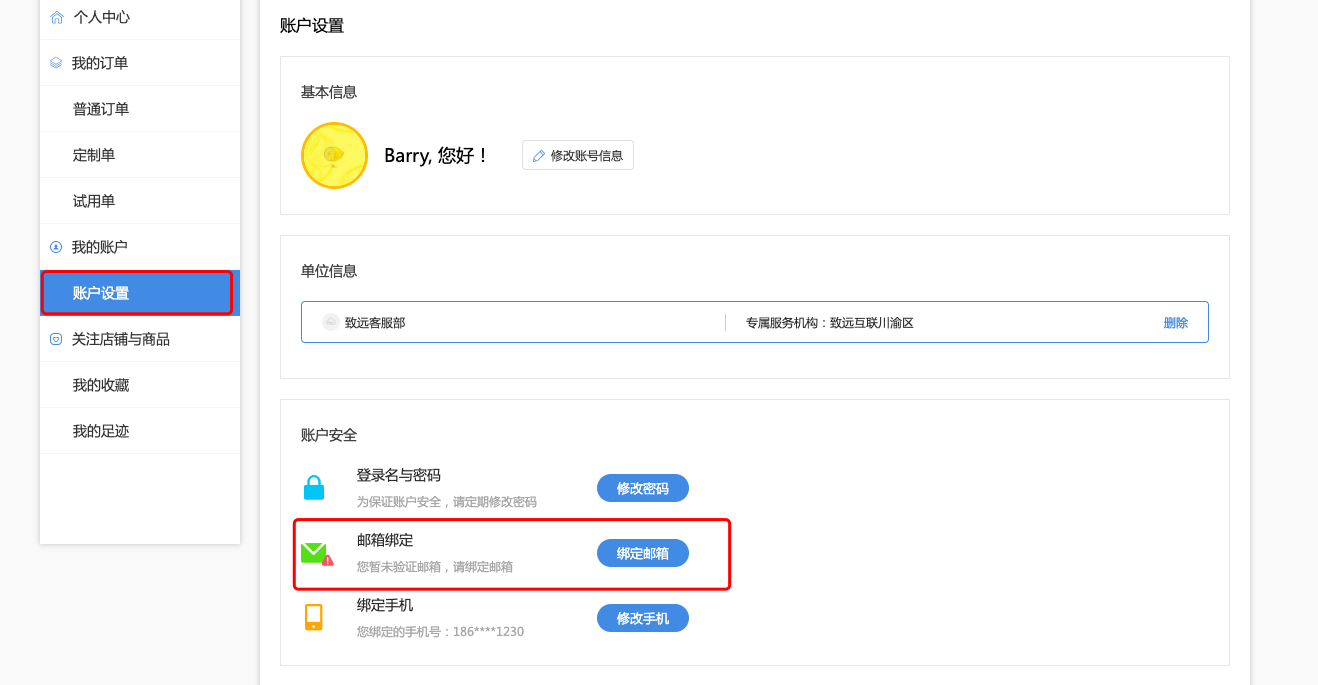Image resolution: width=1318 pixels, height=685 pixels.
Task: Click 修改账号信息 edit button
Action: coord(578,156)
